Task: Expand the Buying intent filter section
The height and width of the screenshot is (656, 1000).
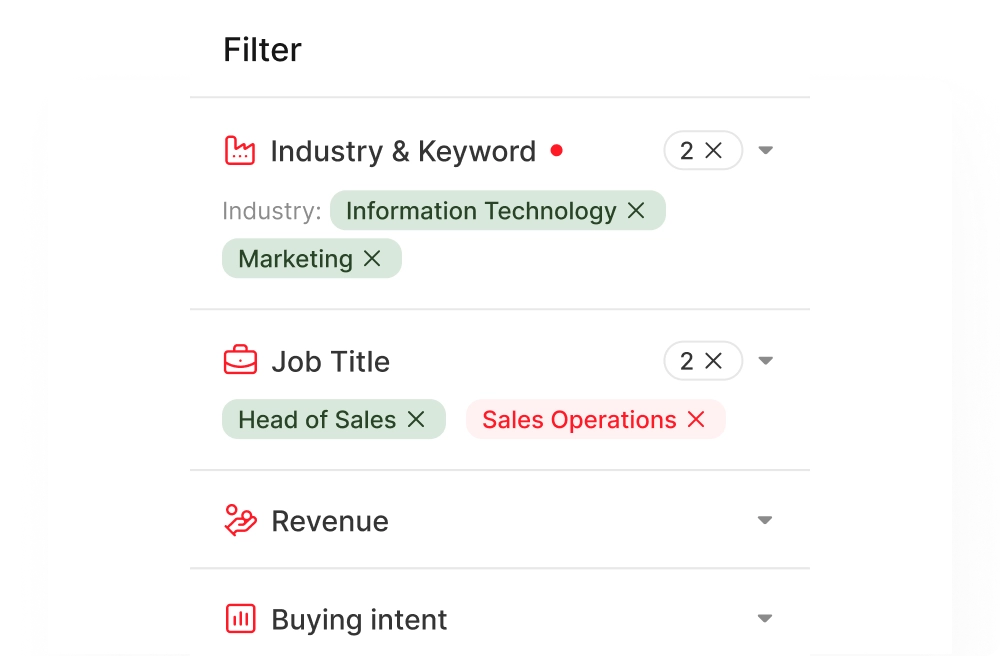Action: 764,618
